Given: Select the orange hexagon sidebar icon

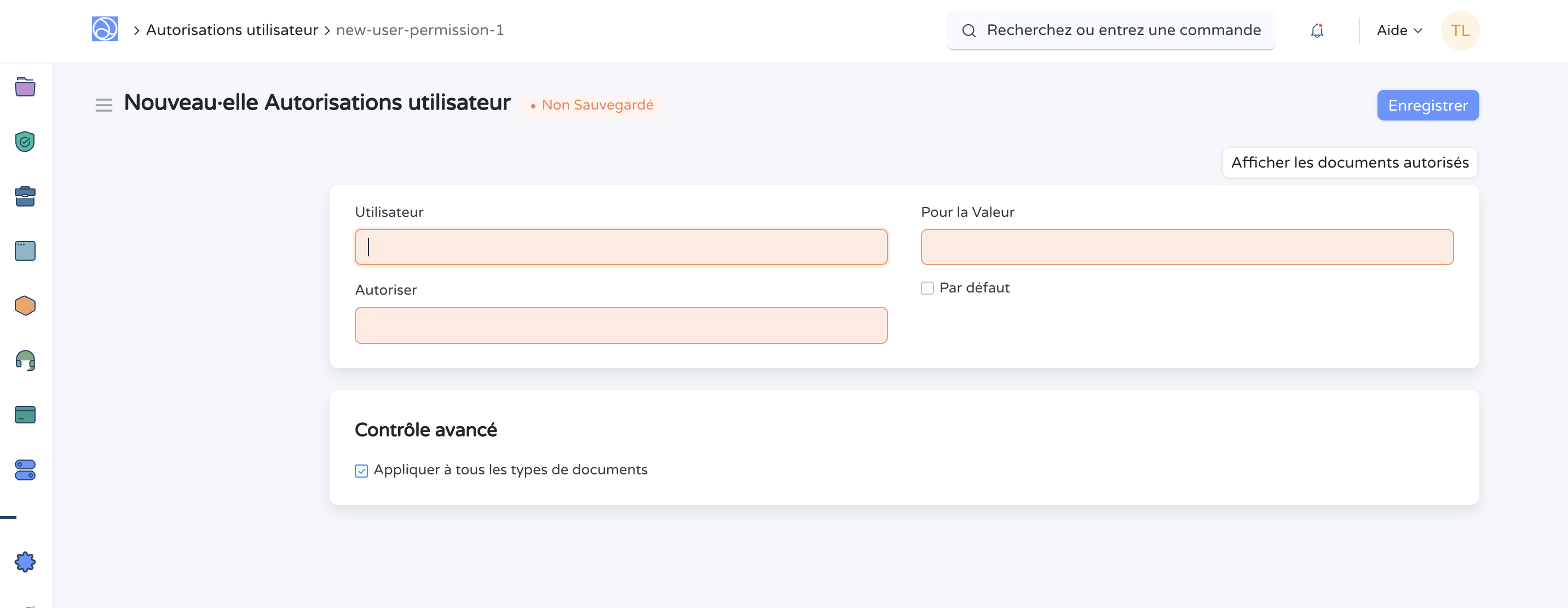Looking at the screenshot, I should [25, 305].
